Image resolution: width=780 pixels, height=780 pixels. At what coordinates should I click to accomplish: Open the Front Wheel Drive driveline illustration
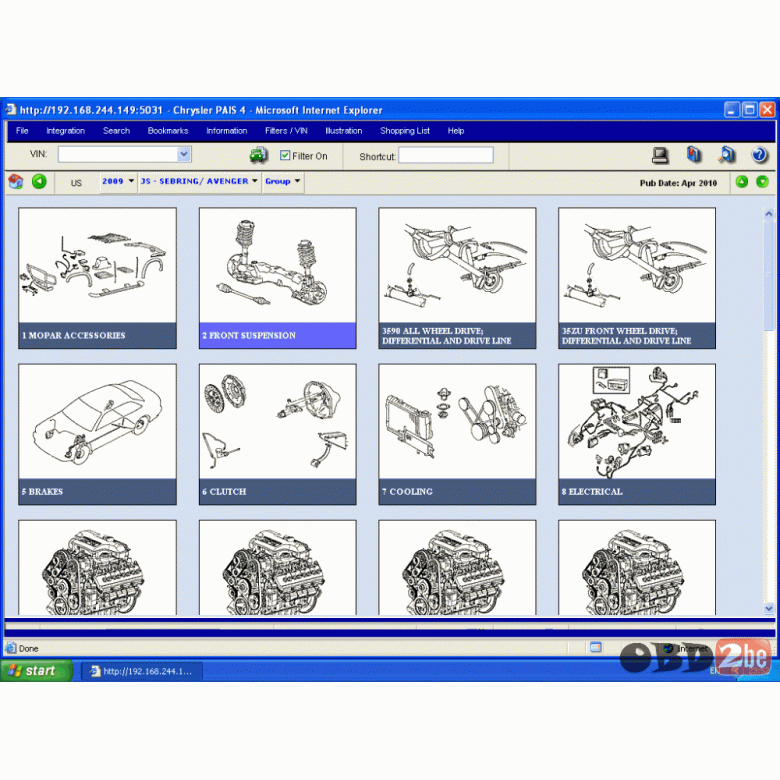pos(637,265)
